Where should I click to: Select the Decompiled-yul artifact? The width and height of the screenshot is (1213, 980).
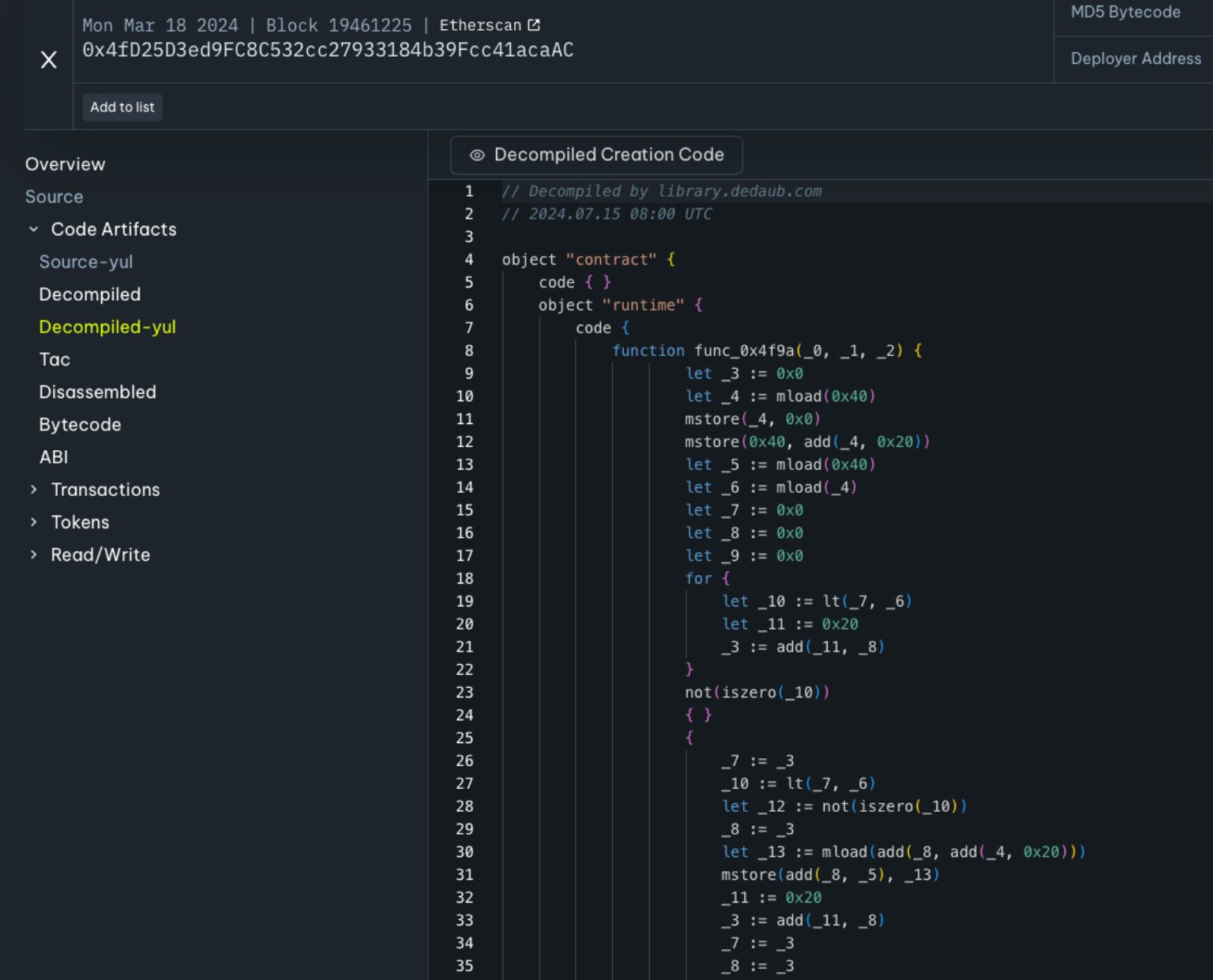tap(107, 327)
